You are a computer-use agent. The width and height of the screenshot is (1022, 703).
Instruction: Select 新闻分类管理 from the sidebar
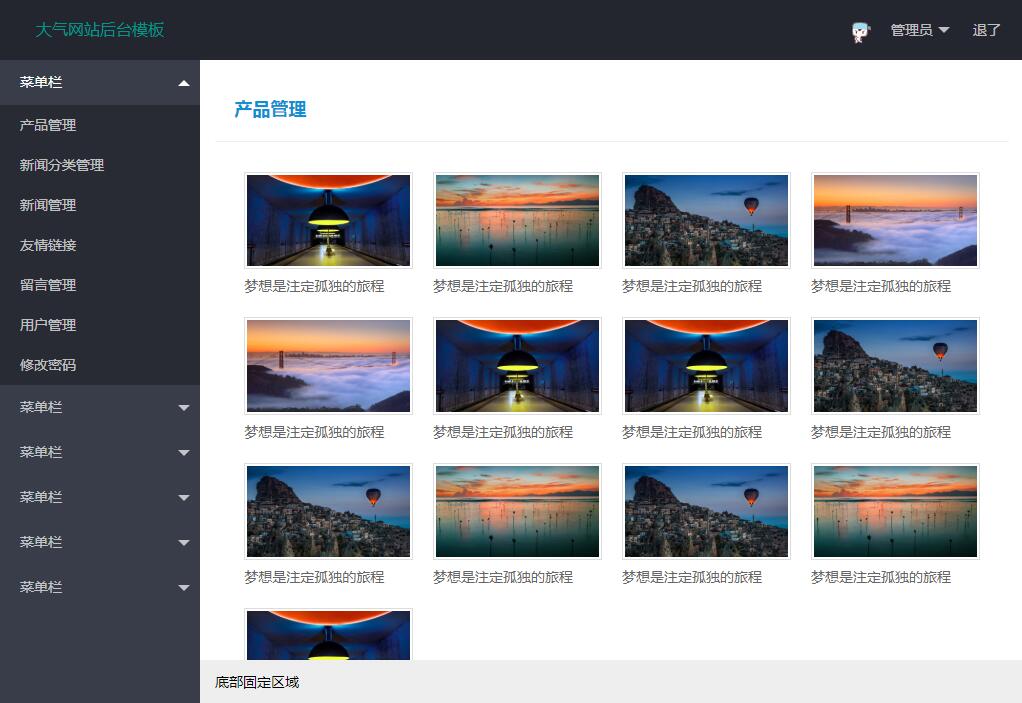pyautogui.click(x=62, y=165)
